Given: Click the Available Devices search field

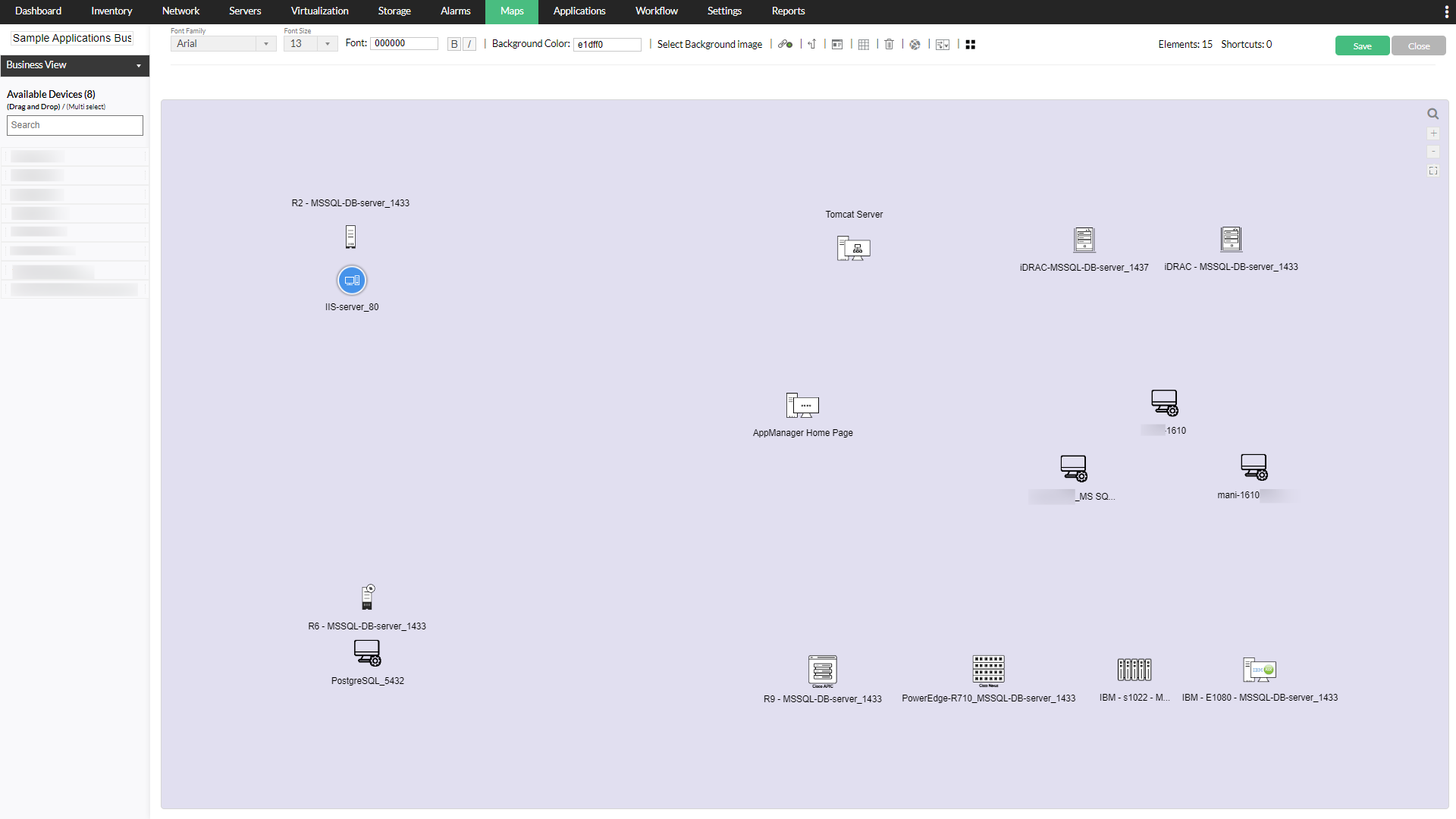Looking at the screenshot, I should [74, 125].
